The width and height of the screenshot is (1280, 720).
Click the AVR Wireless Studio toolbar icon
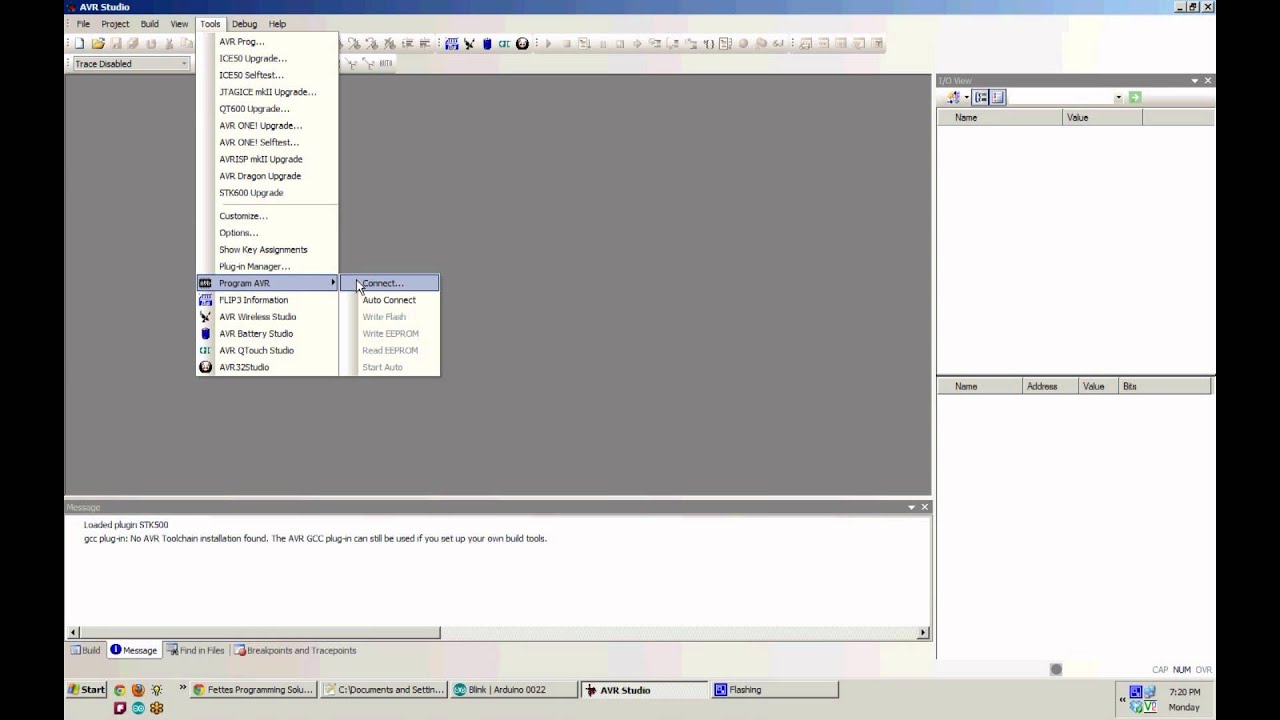(x=469, y=44)
